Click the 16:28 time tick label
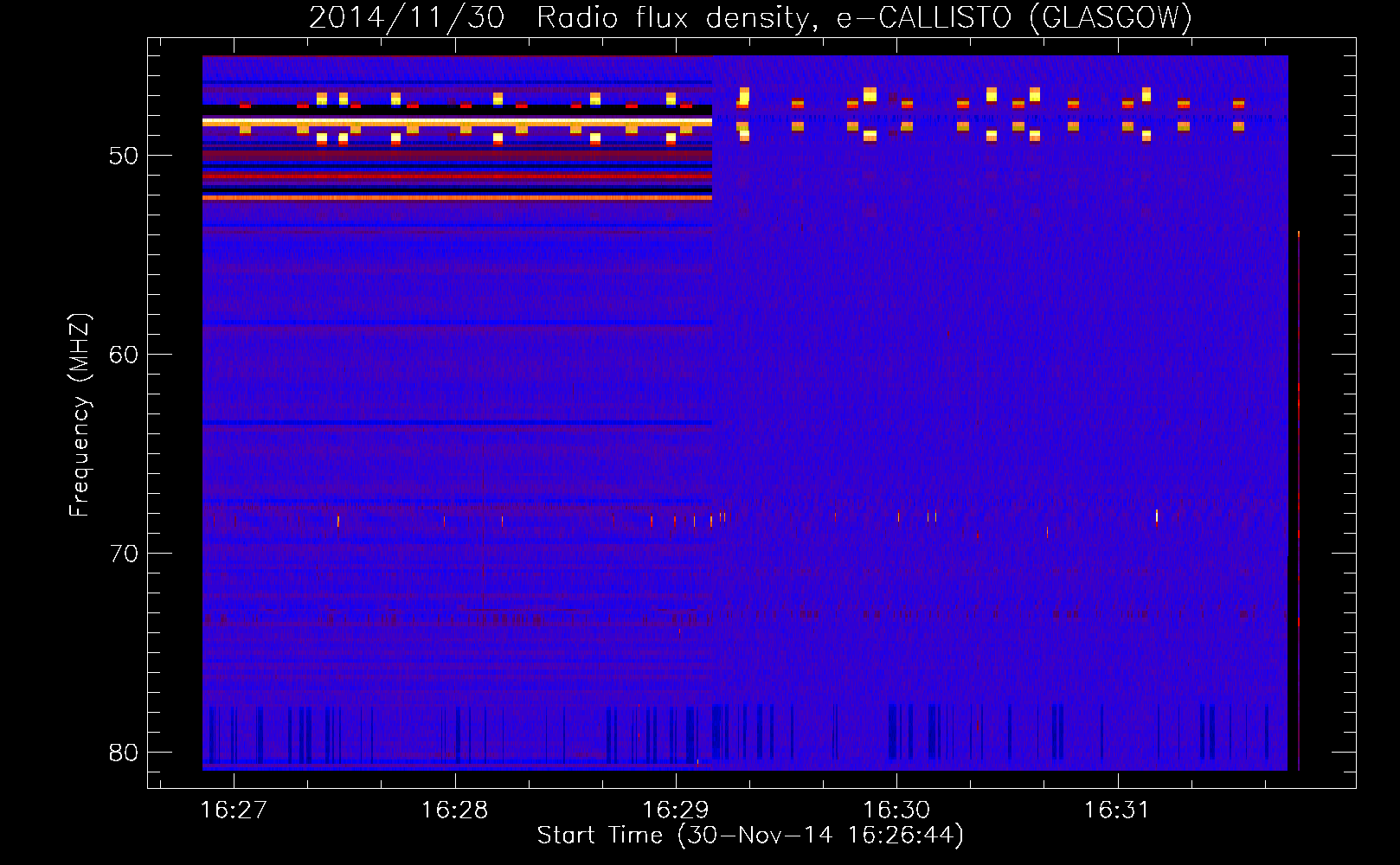The height and width of the screenshot is (865, 1400). [454, 811]
